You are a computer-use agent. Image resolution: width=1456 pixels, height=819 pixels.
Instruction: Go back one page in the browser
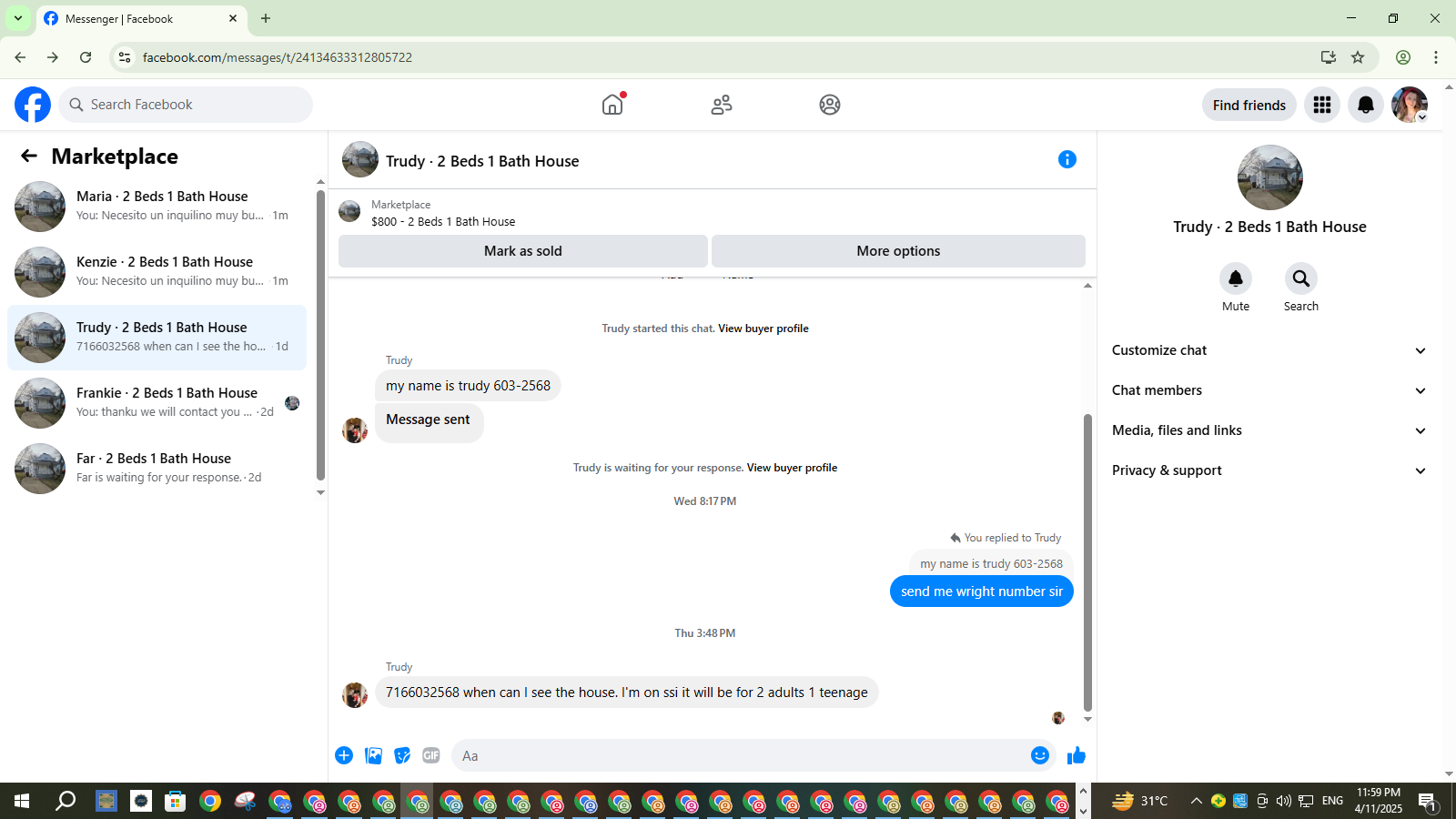[20, 57]
